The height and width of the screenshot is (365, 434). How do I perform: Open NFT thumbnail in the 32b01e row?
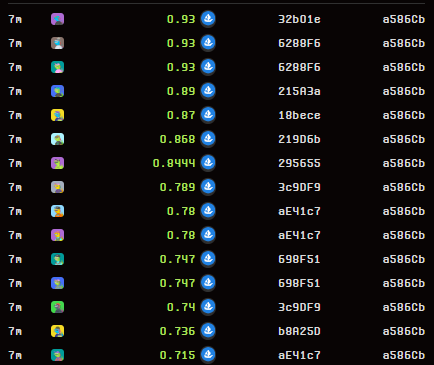[x=57, y=19]
